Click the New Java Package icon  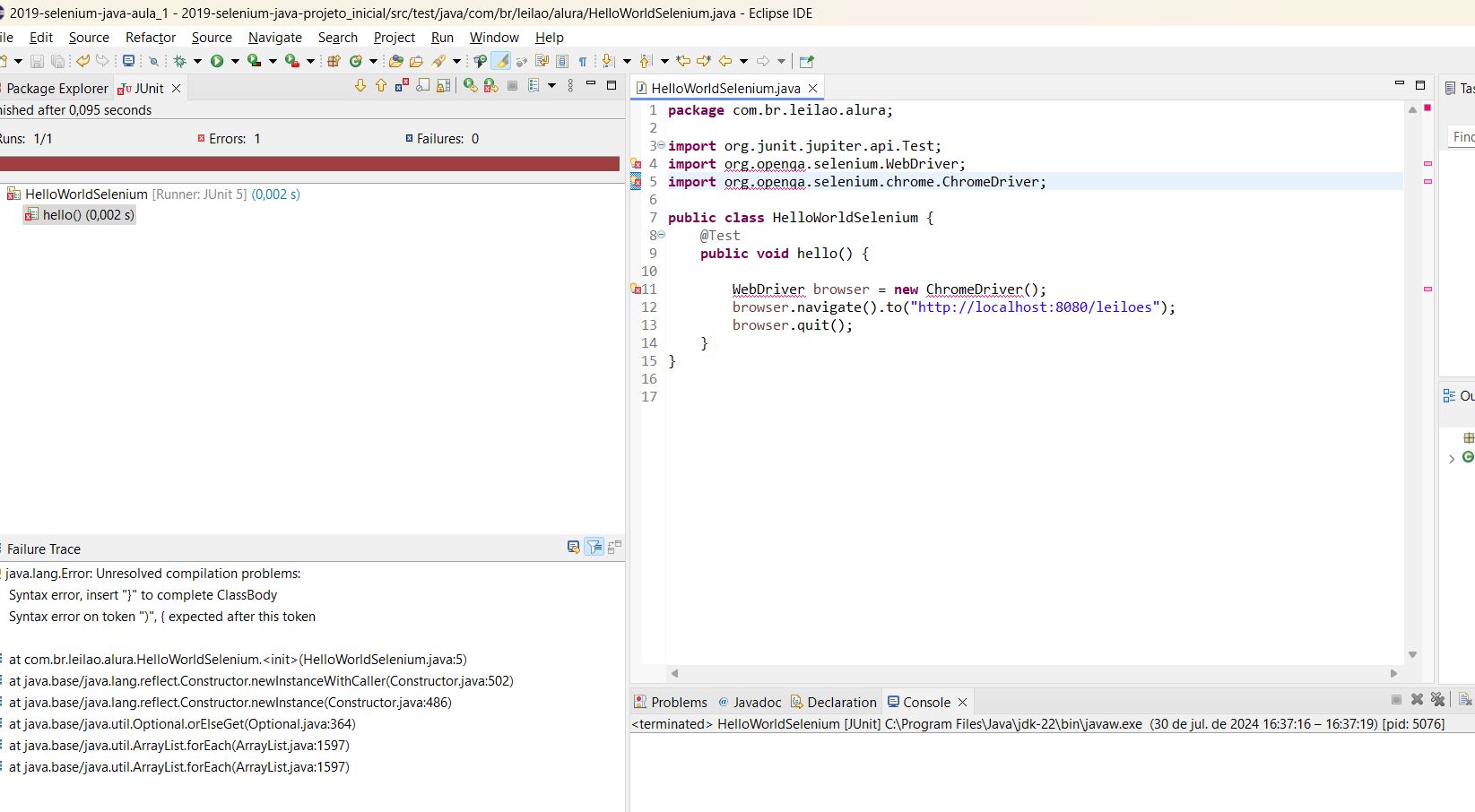pos(334,61)
